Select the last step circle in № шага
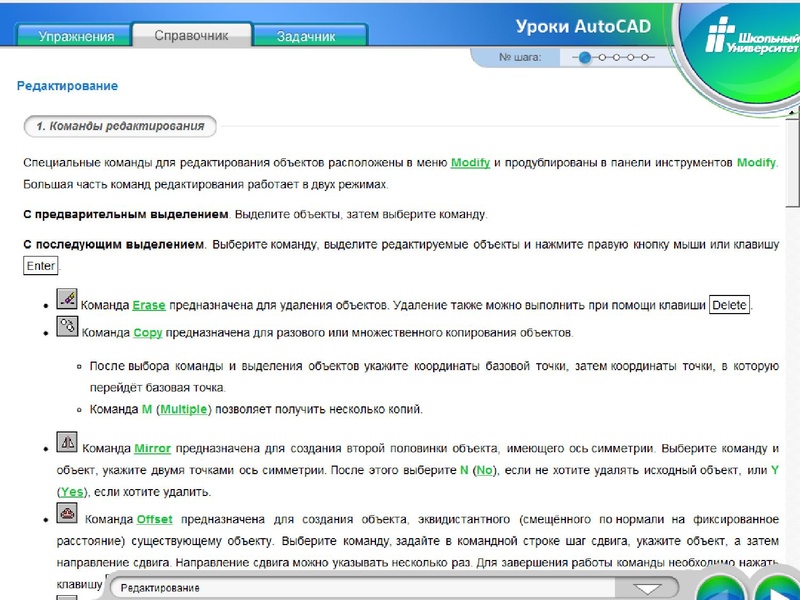This screenshot has height=600, width=800. (645, 58)
